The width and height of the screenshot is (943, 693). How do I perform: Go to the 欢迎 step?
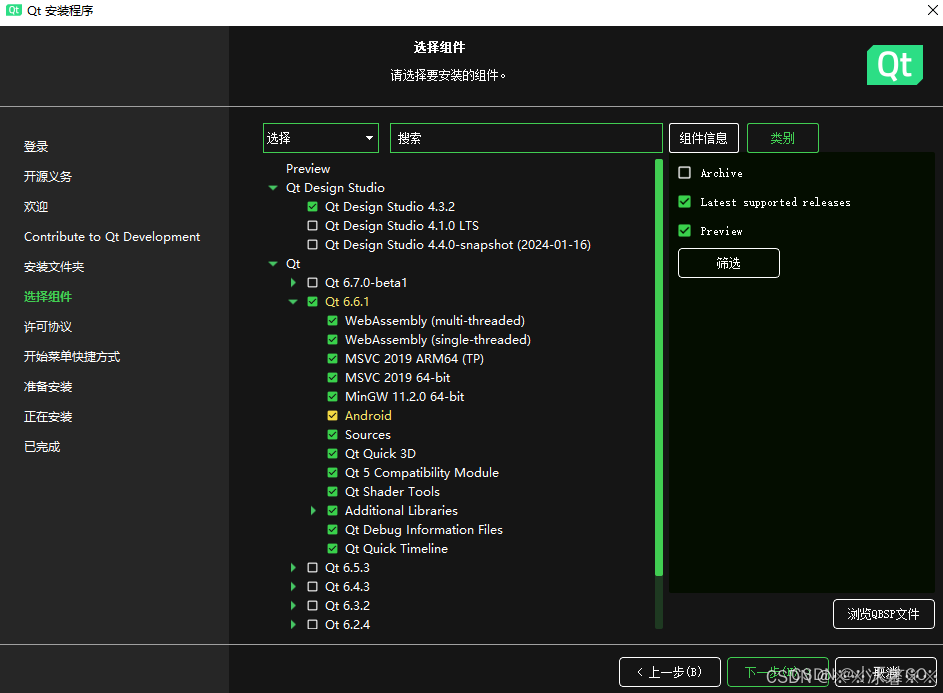36,207
